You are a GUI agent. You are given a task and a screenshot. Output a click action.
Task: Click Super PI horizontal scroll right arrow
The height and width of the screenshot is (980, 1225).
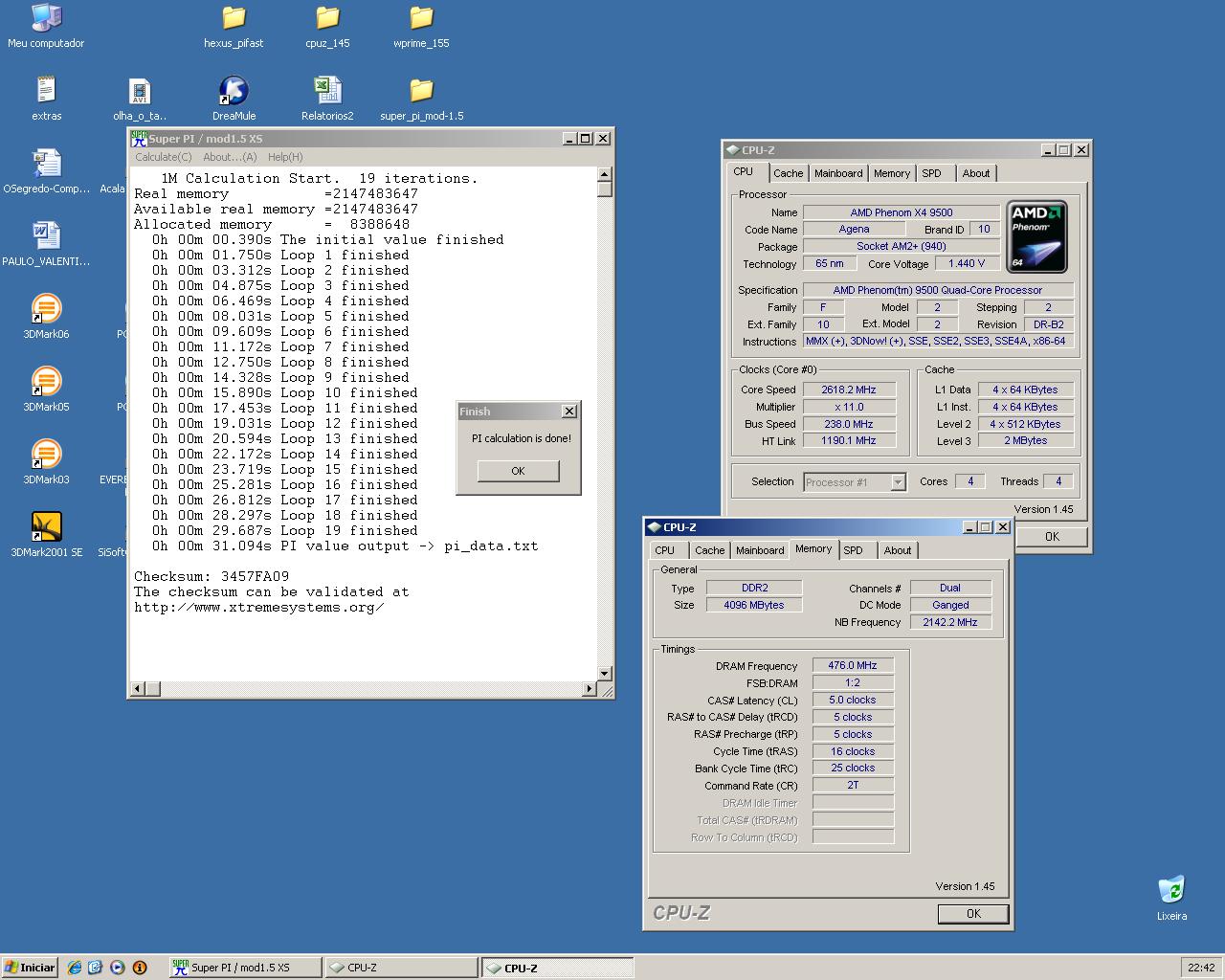pos(589,688)
